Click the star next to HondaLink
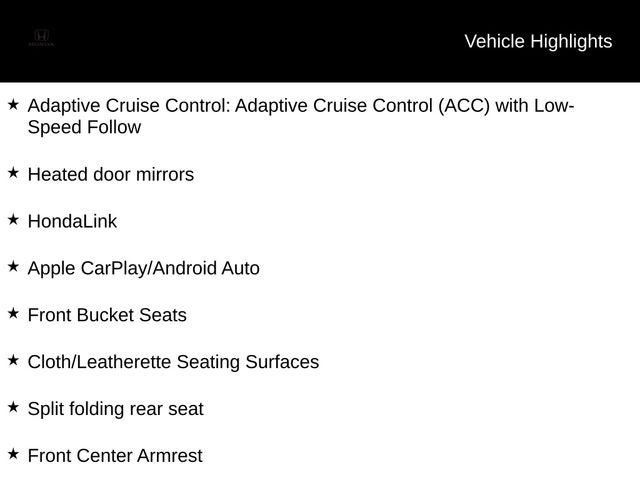The width and height of the screenshot is (640, 480). 13,220
